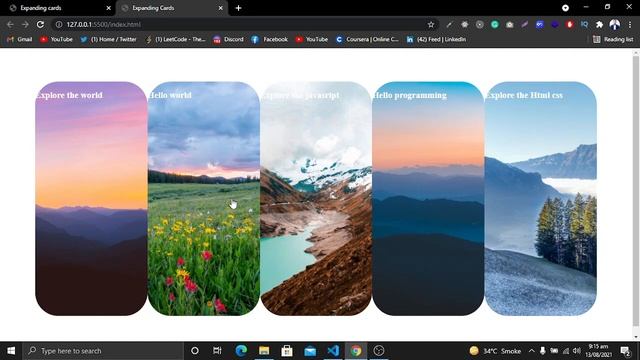640x360 pixels.
Task: Open the Chrome profile avatar
Action: pos(615,24)
